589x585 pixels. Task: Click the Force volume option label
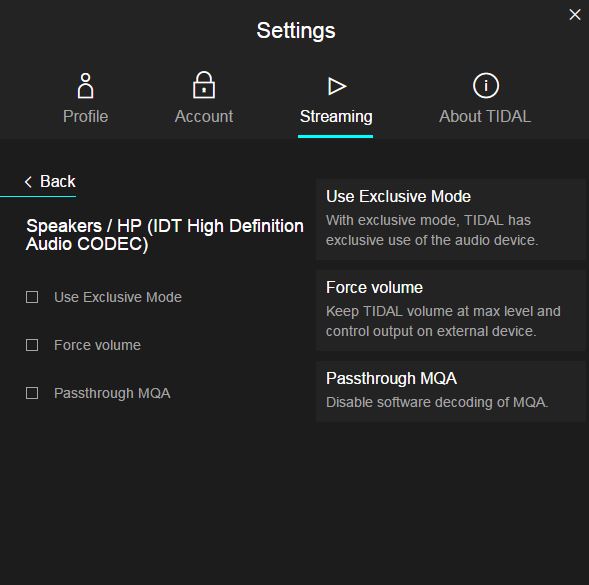click(x=98, y=345)
